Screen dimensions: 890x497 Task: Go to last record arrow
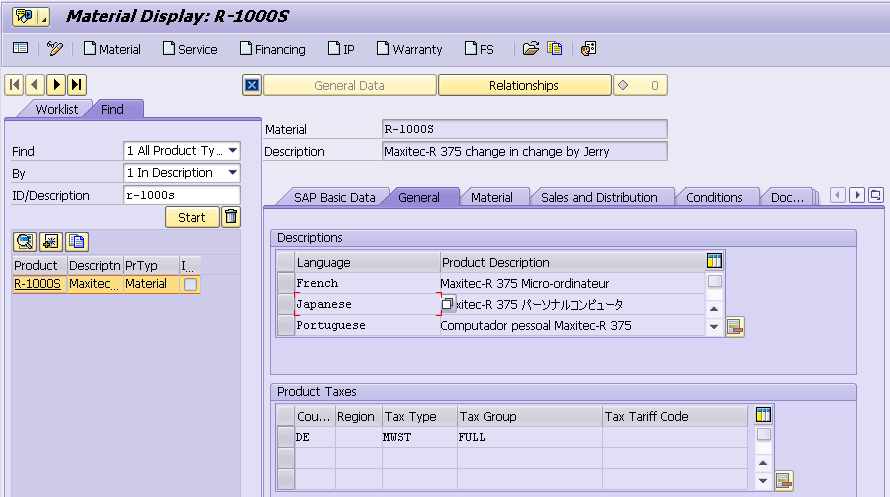pos(77,85)
